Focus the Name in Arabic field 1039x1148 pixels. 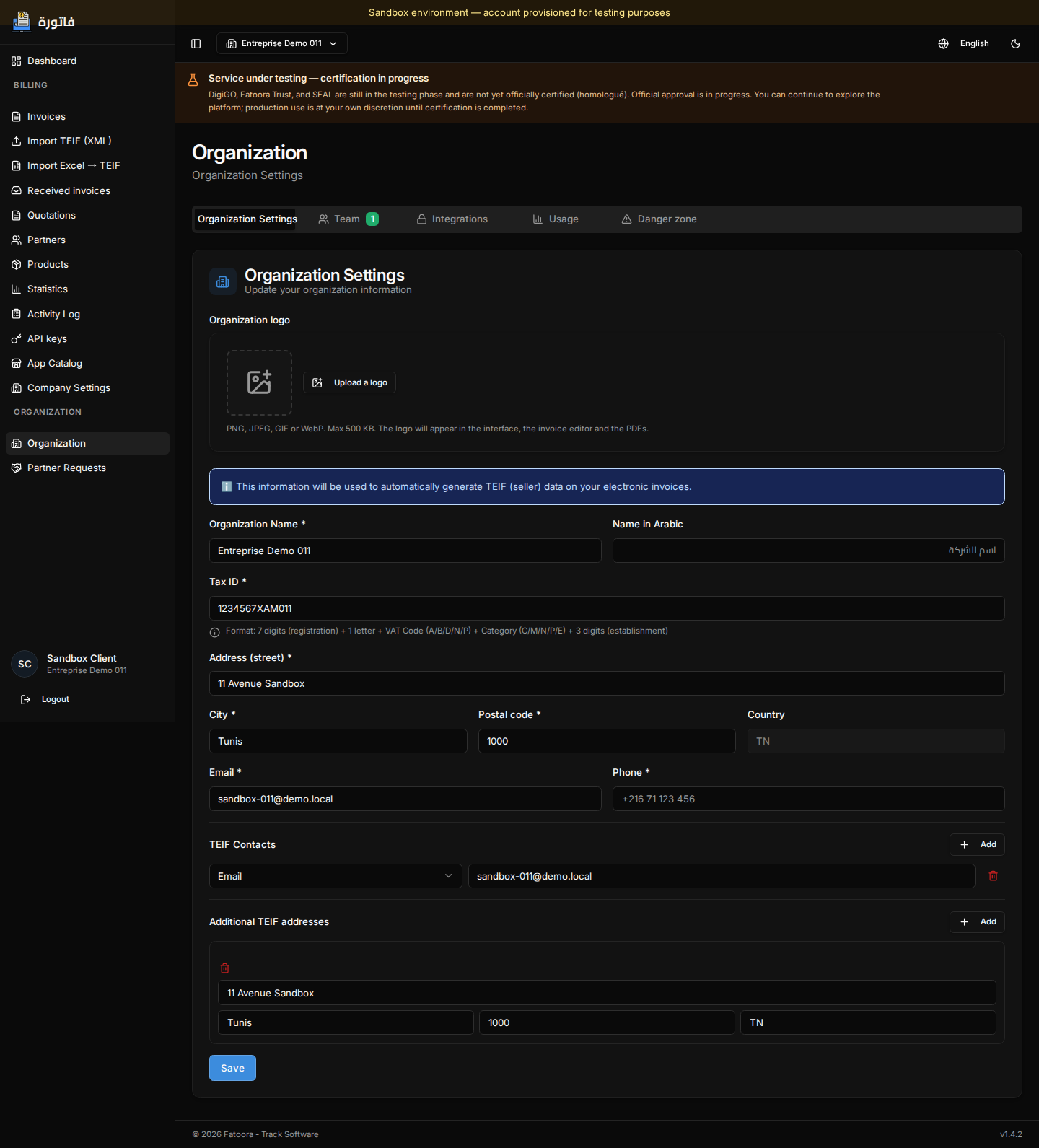coord(808,551)
